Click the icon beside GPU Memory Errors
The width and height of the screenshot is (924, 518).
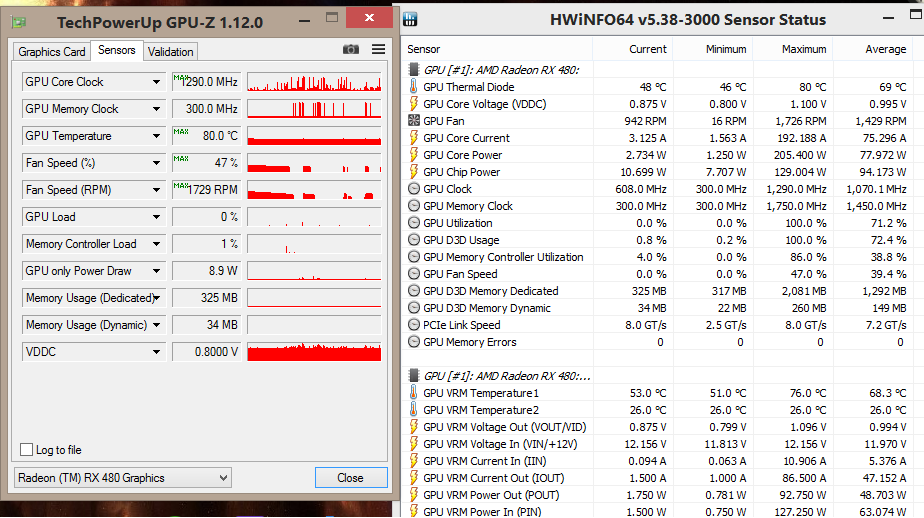[x=414, y=342]
